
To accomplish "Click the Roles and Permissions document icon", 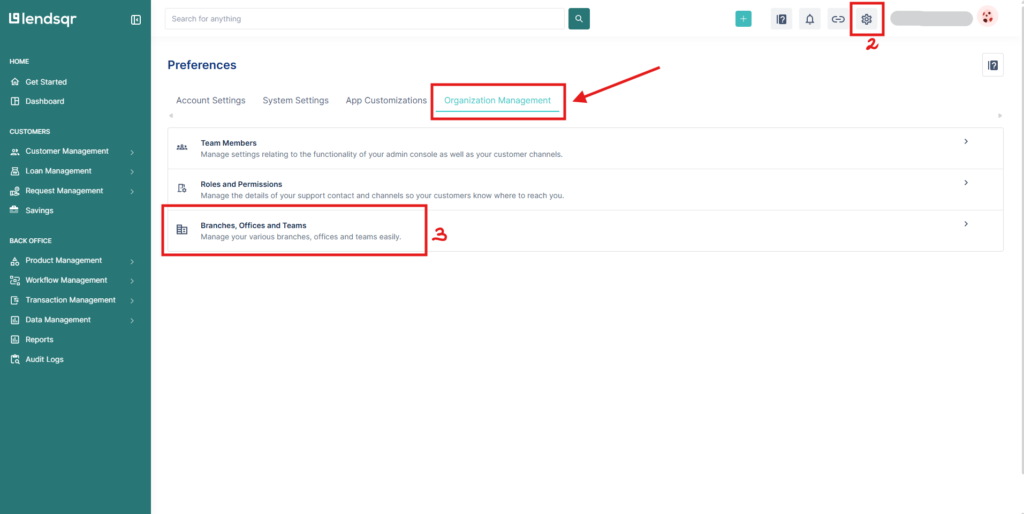I will pyautogui.click(x=182, y=188).
